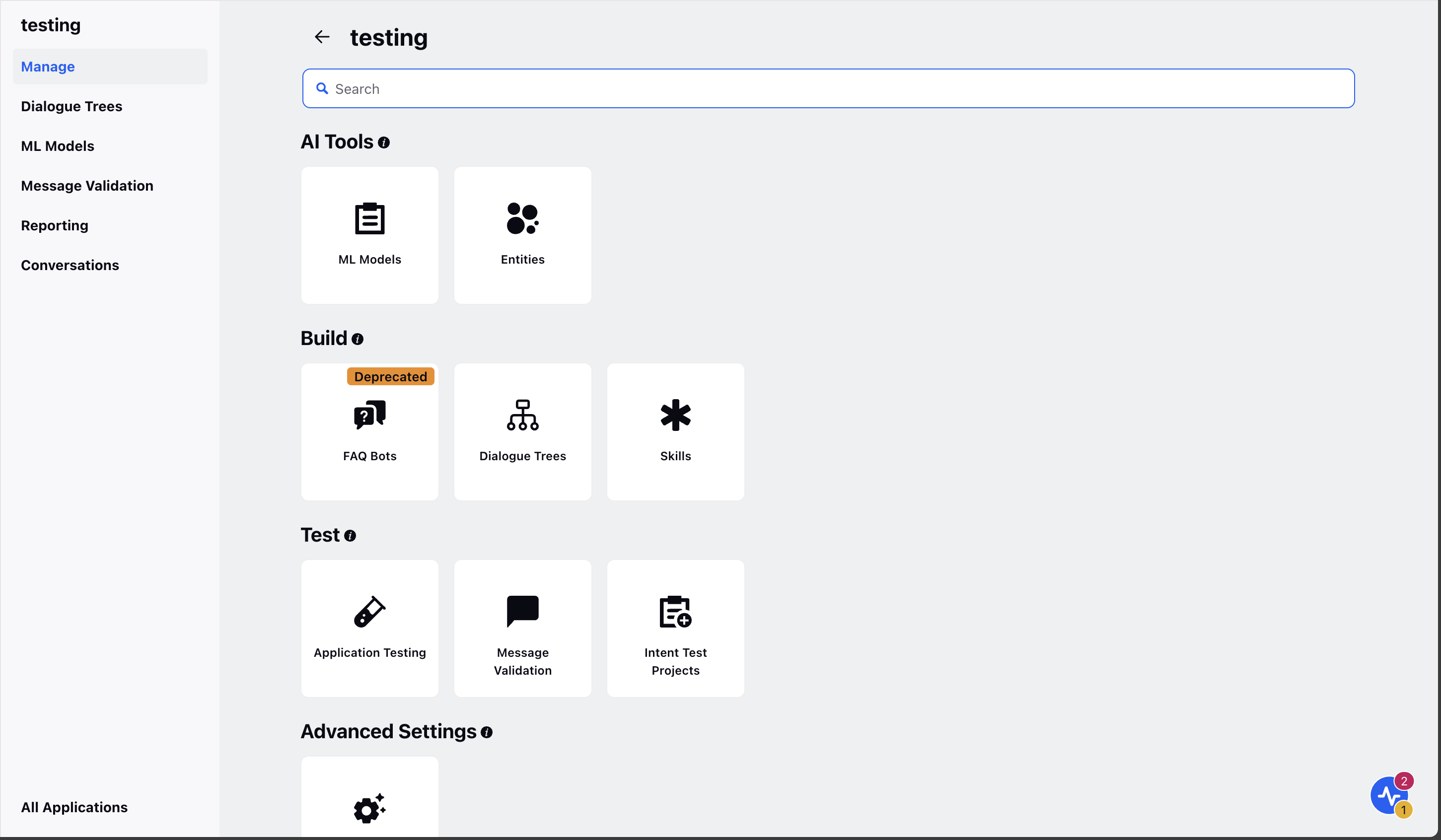The image size is (1441, 840).
Task: Click the ML Models card label
Action: click(370, 260)
